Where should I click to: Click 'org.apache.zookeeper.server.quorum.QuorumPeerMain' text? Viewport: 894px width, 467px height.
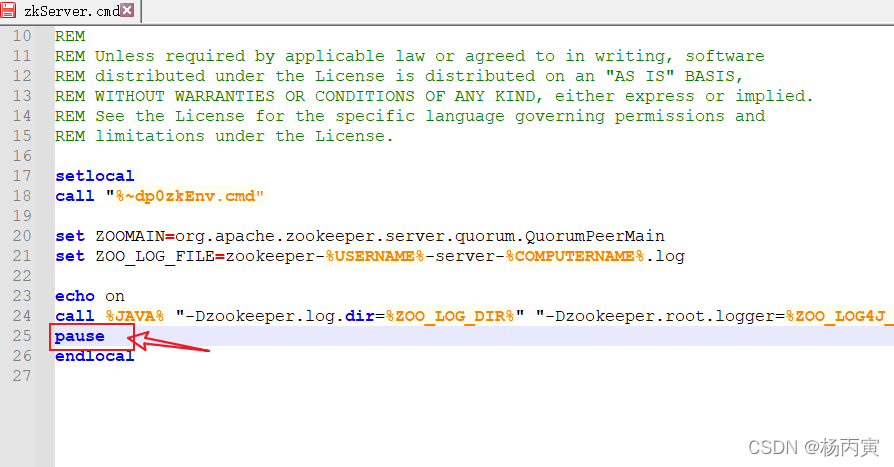[420, 236]
